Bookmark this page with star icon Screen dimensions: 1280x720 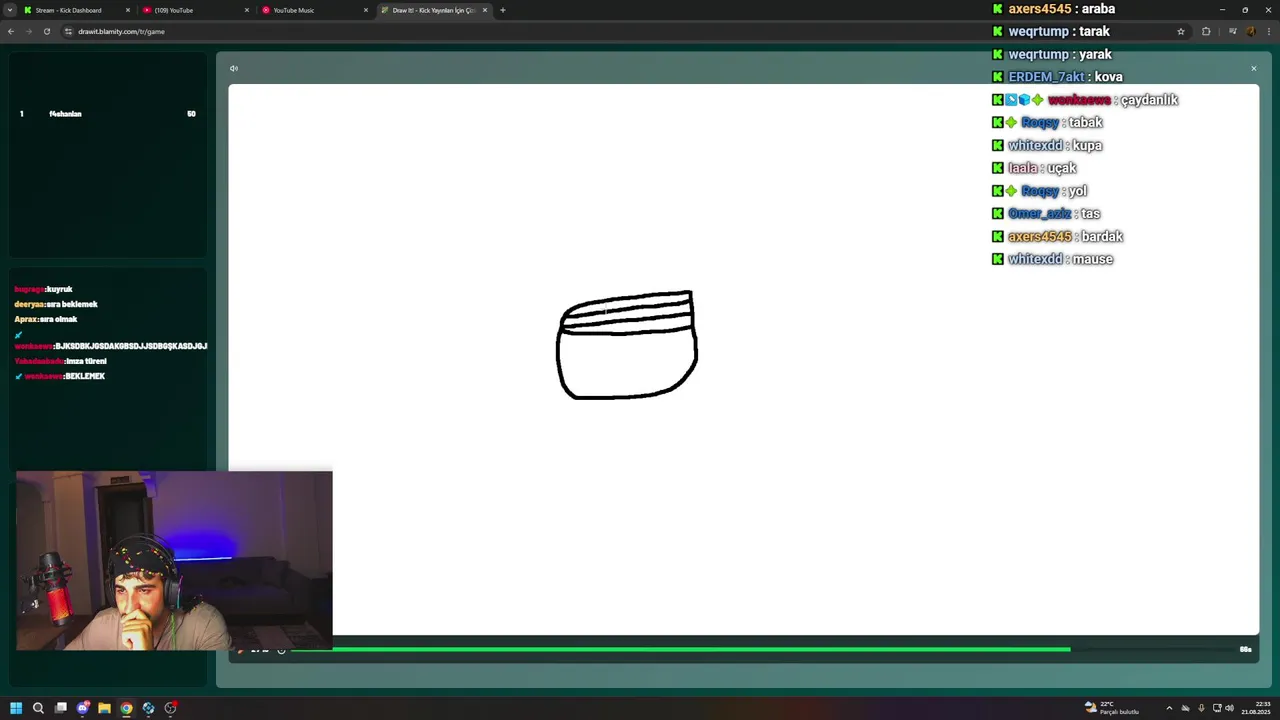[1181, 31]
